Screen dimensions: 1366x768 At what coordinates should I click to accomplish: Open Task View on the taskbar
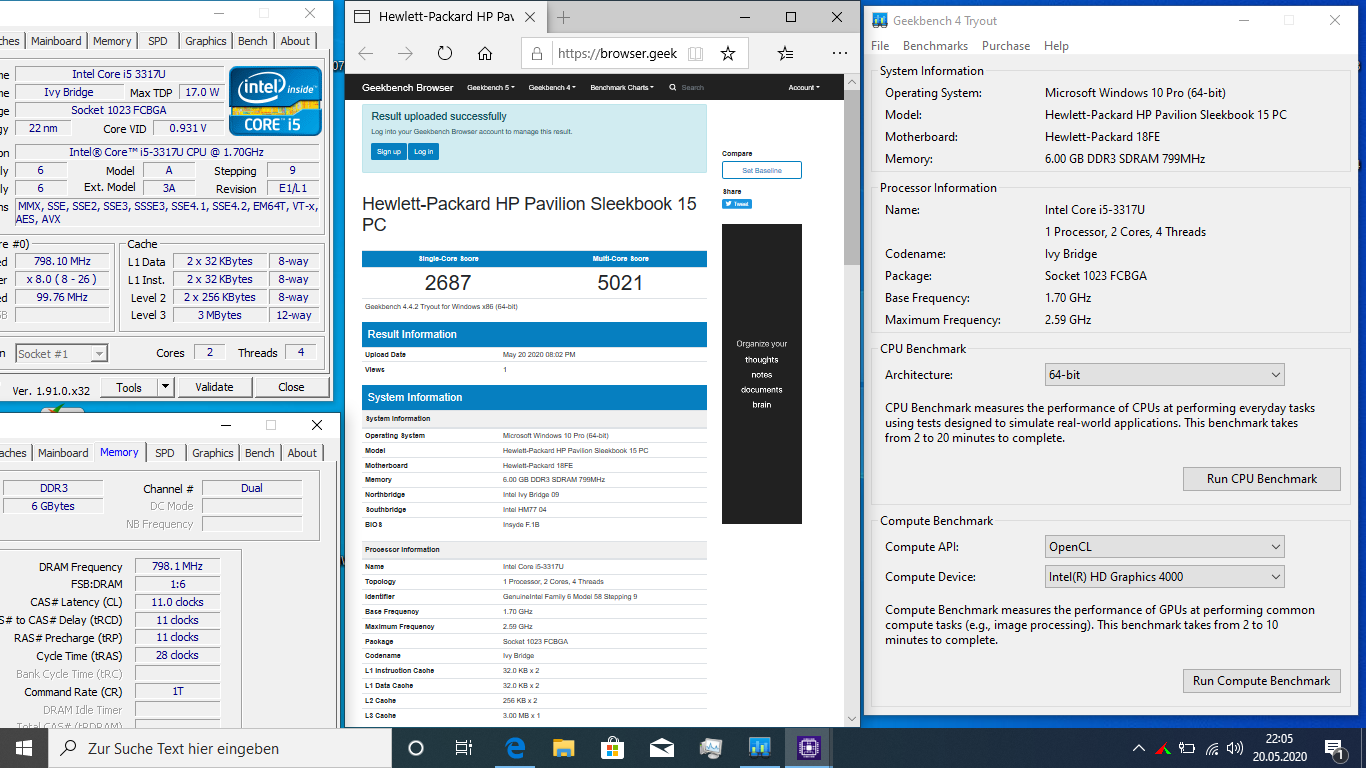(463, 748)
